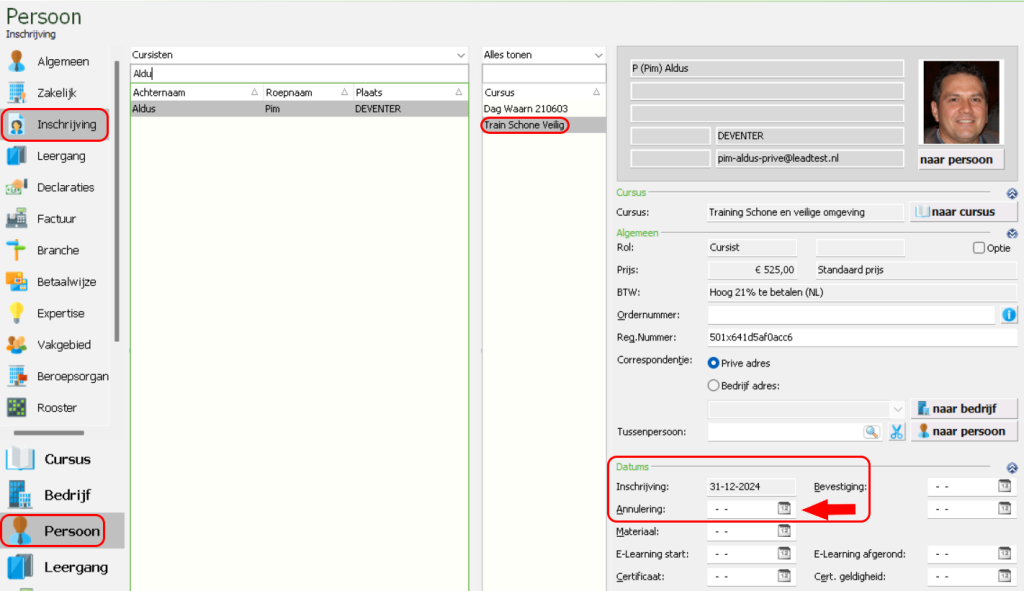Image resolution: width=1024 pixels, height=591 pixels.
Task: Switch to the Bedrijf module
Action: pyautogui.click(x=62, y=495)
